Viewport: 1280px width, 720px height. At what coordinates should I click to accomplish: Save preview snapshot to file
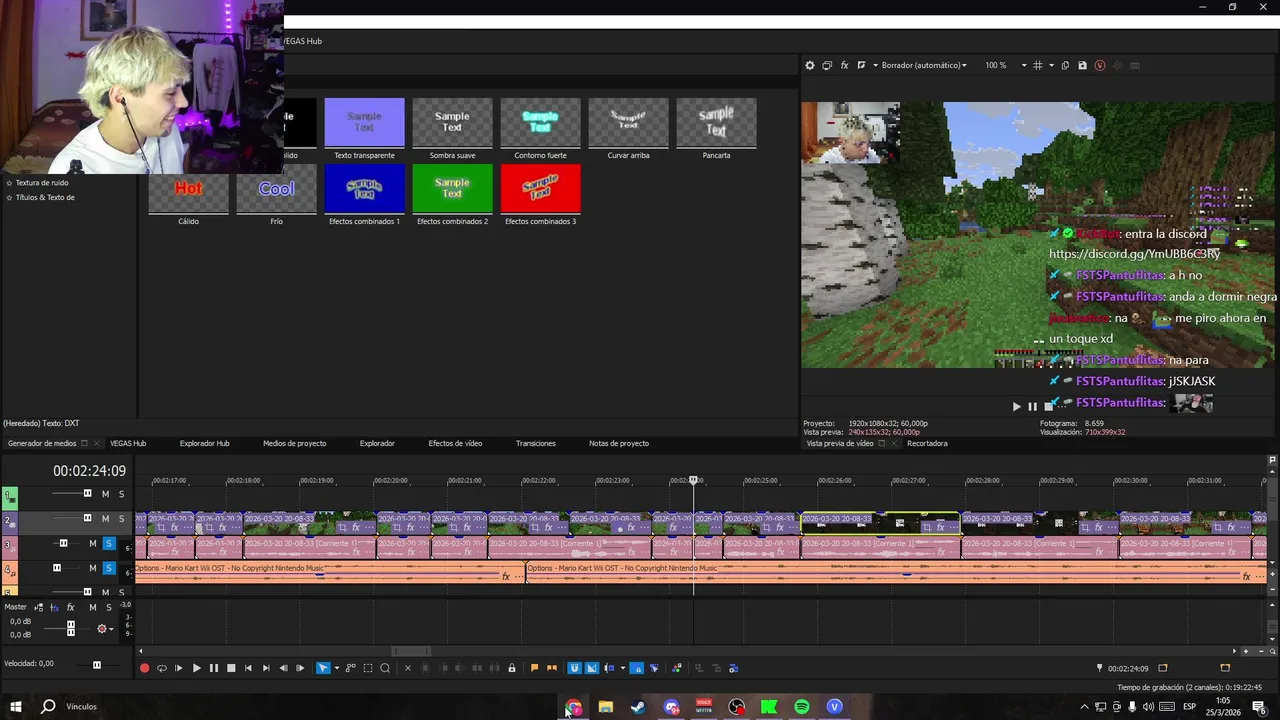1082,65
